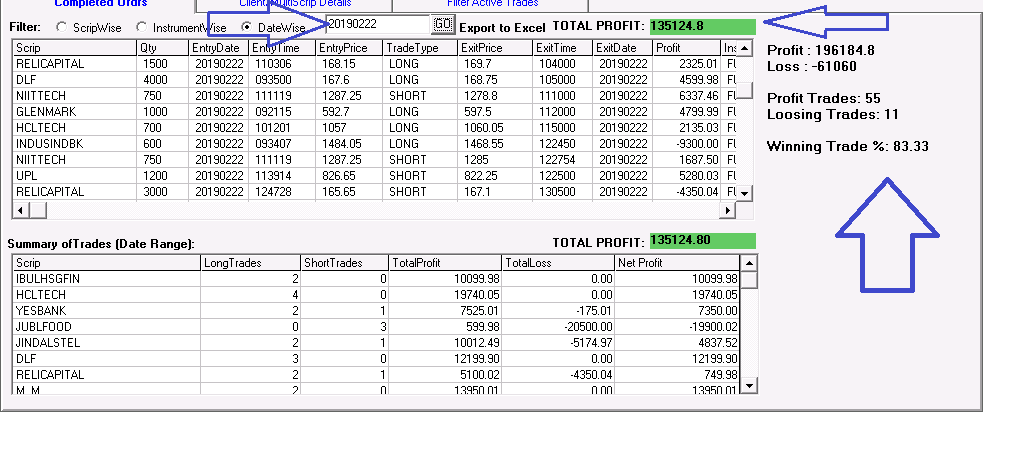The image size is (1031, 464).
Task: Click the entry price 1484.05
Action: [x=342, y=144]
